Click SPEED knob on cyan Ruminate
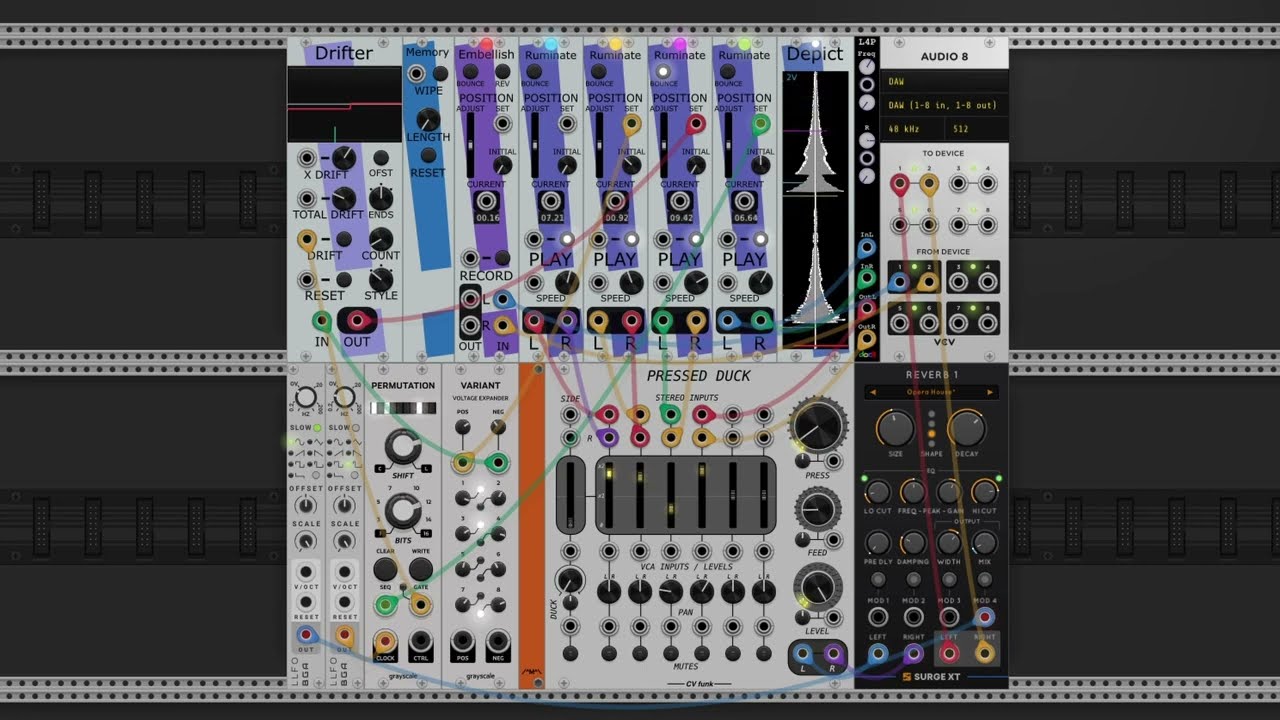Screen dimensions: 1280x720 [566, 281]
